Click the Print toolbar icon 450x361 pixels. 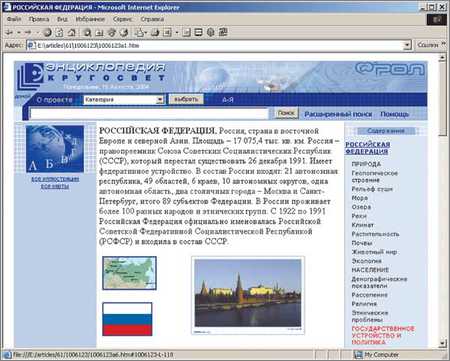pyautogui.click(x=155, y=32)
